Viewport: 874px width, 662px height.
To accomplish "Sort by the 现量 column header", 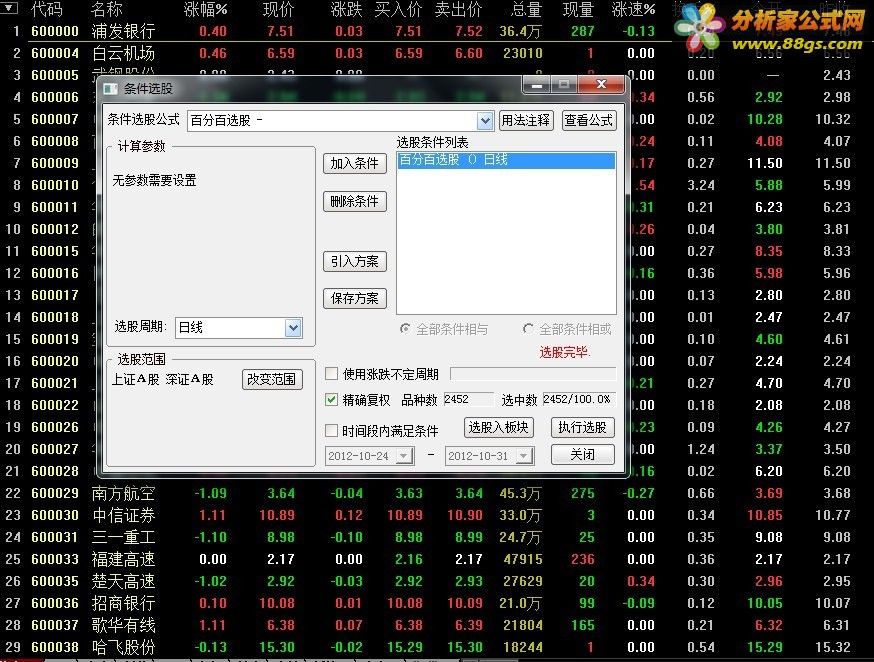I will [578, 9].
